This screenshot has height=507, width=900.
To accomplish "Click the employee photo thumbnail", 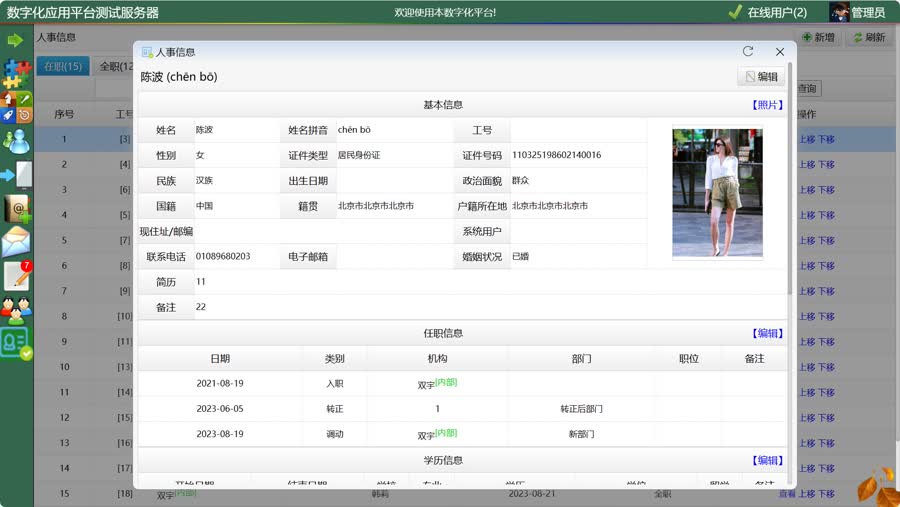I will pyautogui.click(x=717, y=192).
